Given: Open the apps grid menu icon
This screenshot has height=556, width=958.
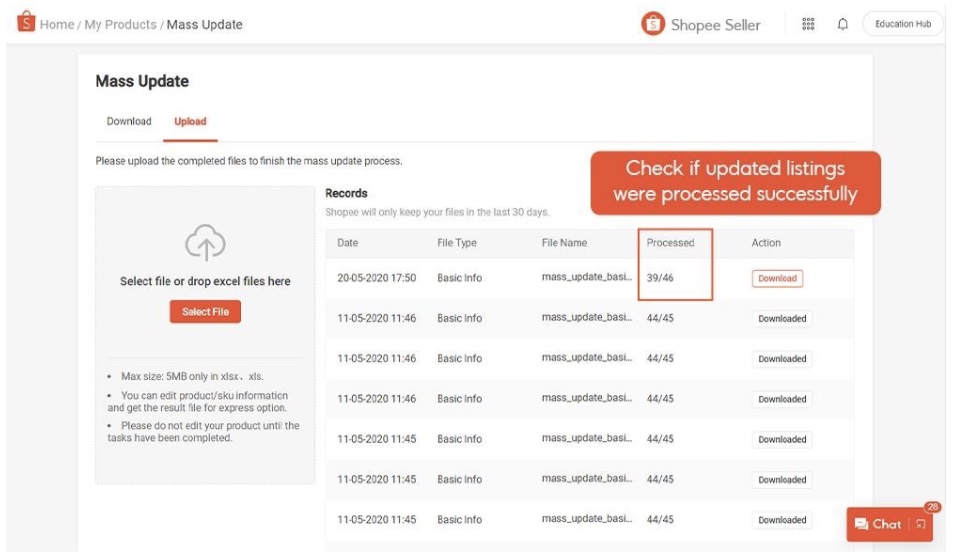Looking at the screenshot, I should 809,25.
